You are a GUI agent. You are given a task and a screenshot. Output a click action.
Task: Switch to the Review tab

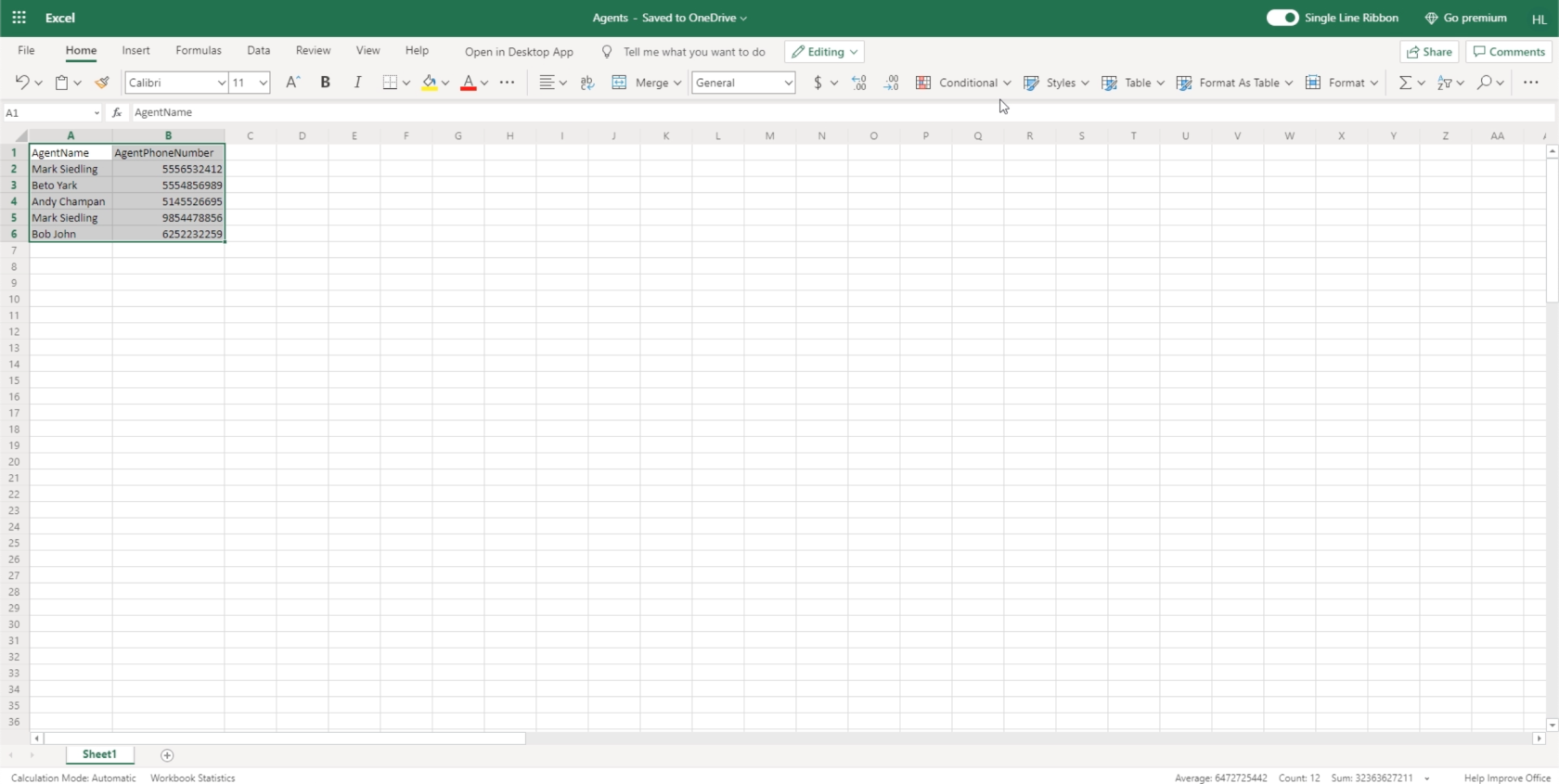[313, 50]
